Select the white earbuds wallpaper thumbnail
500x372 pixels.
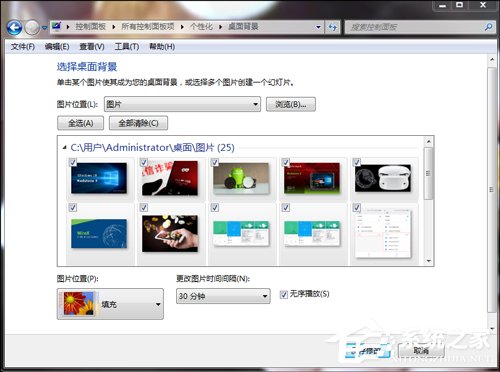[x=383, y=178]
